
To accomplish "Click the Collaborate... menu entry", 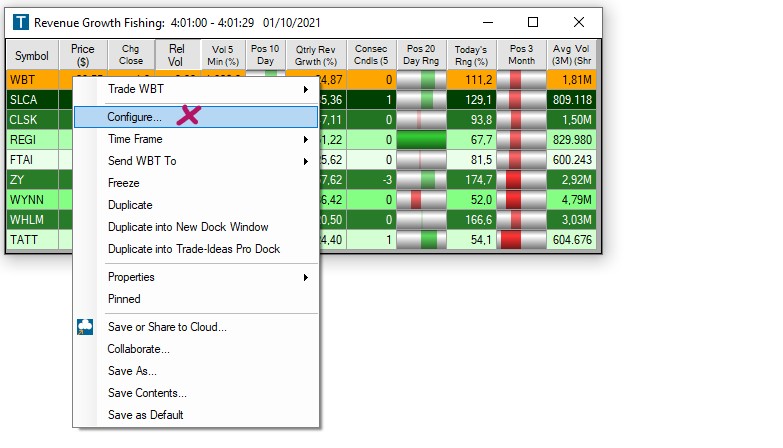I will click(x=139, y=349).
